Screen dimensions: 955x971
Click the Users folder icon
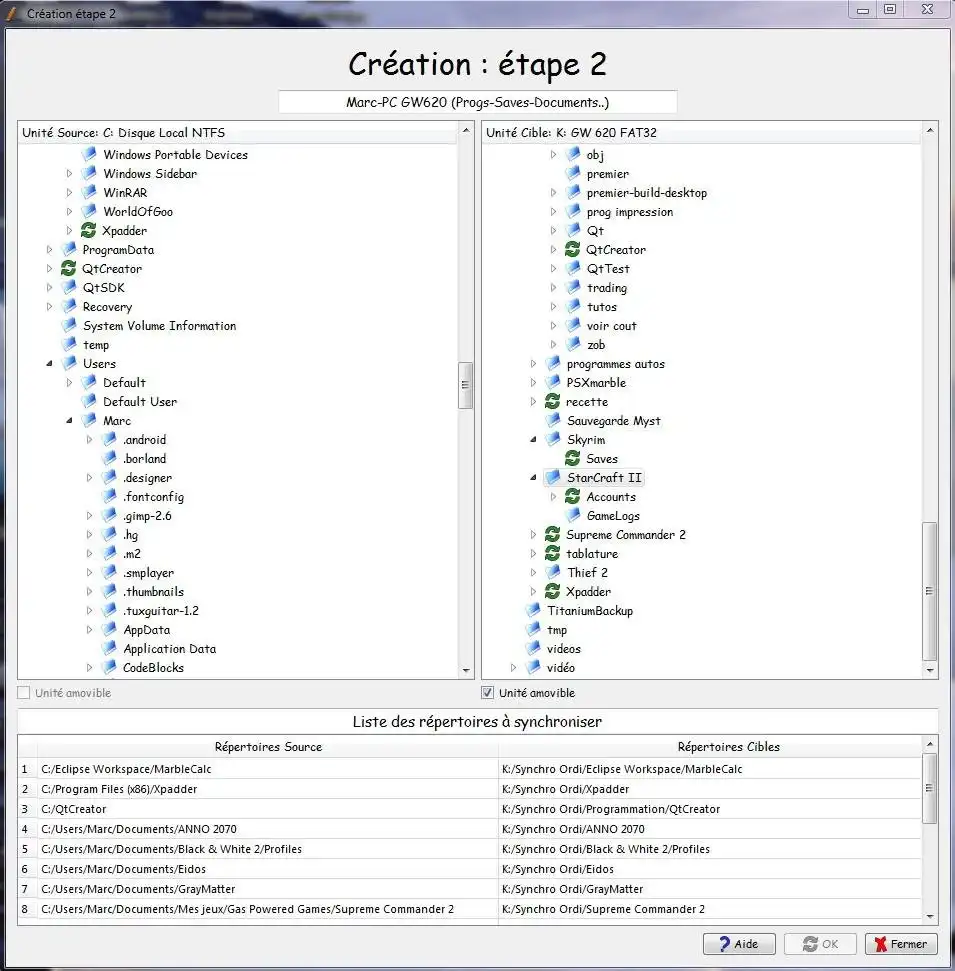(69, 364)
